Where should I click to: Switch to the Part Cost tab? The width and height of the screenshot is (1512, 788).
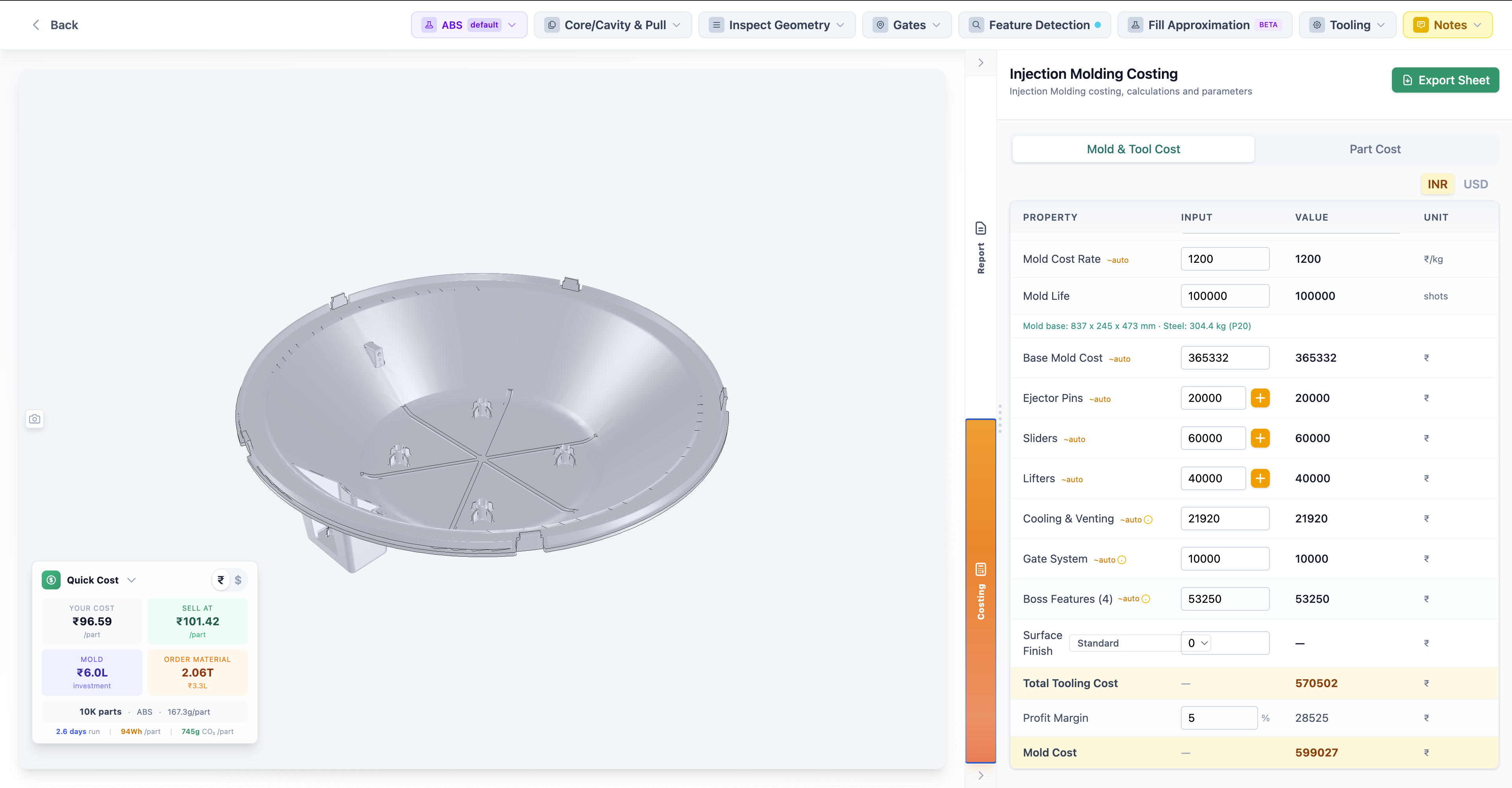(1375, 149)
